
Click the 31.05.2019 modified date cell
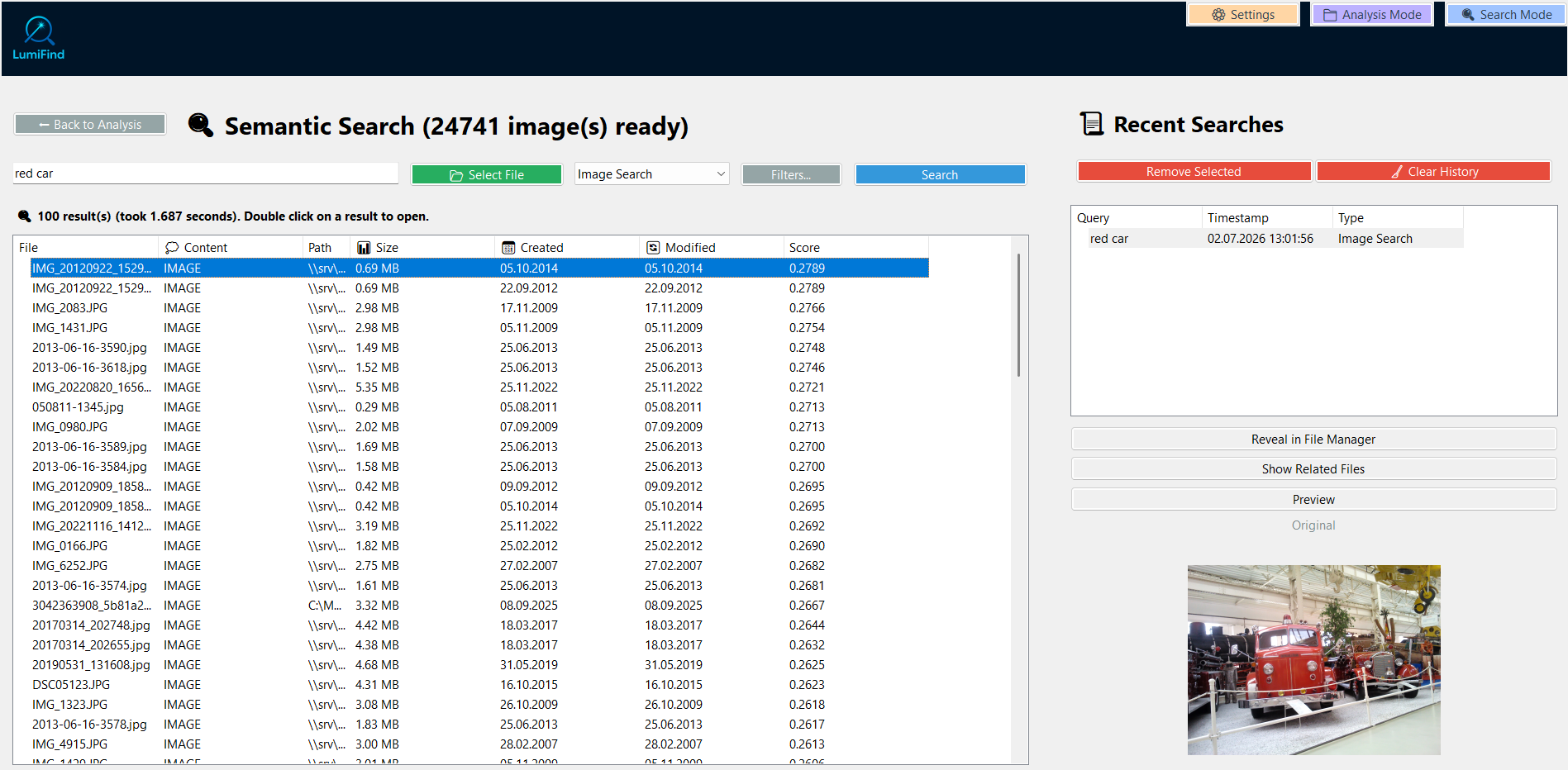click(674, 665)
